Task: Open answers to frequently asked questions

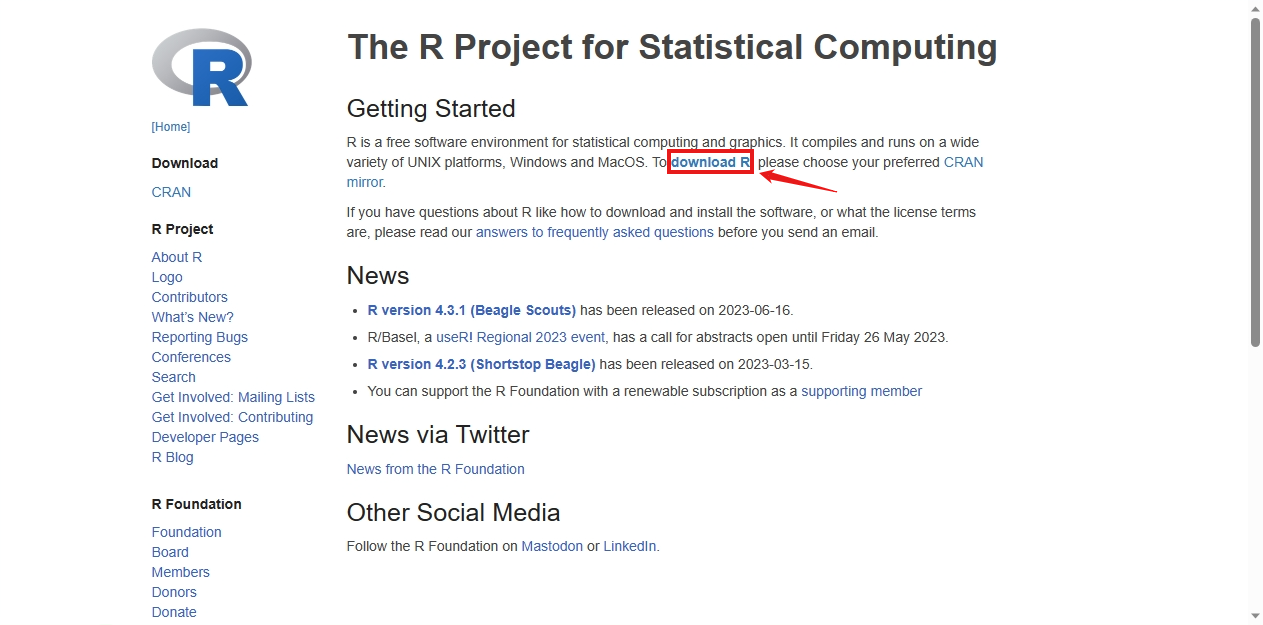Action: click(x=595, y=232)
